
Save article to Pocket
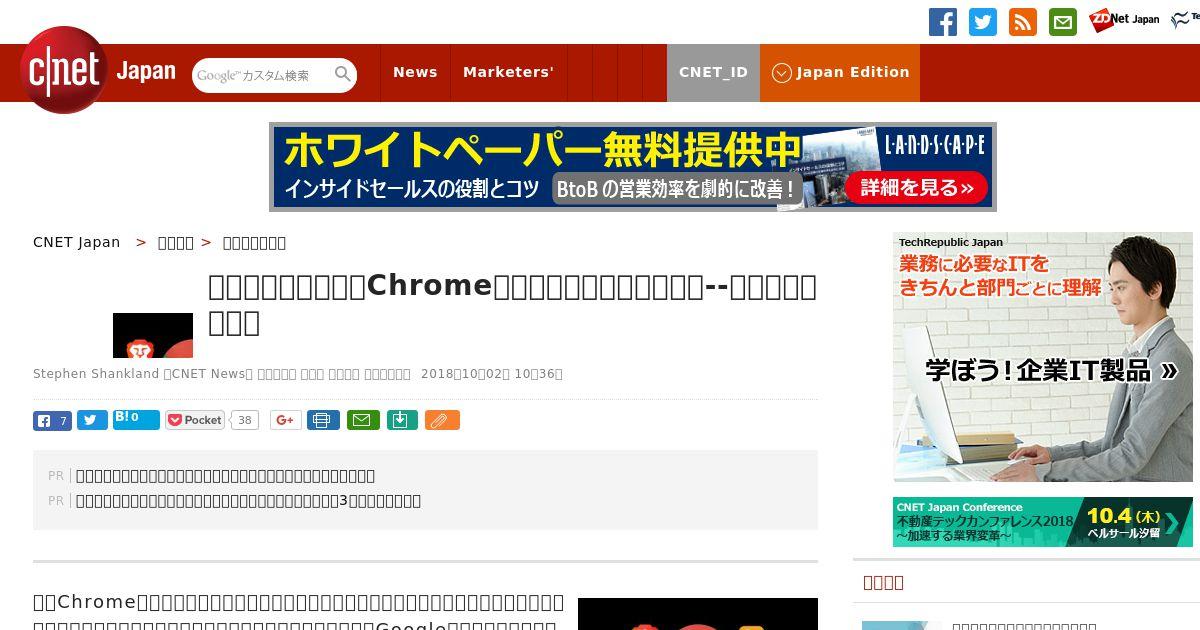195,421
